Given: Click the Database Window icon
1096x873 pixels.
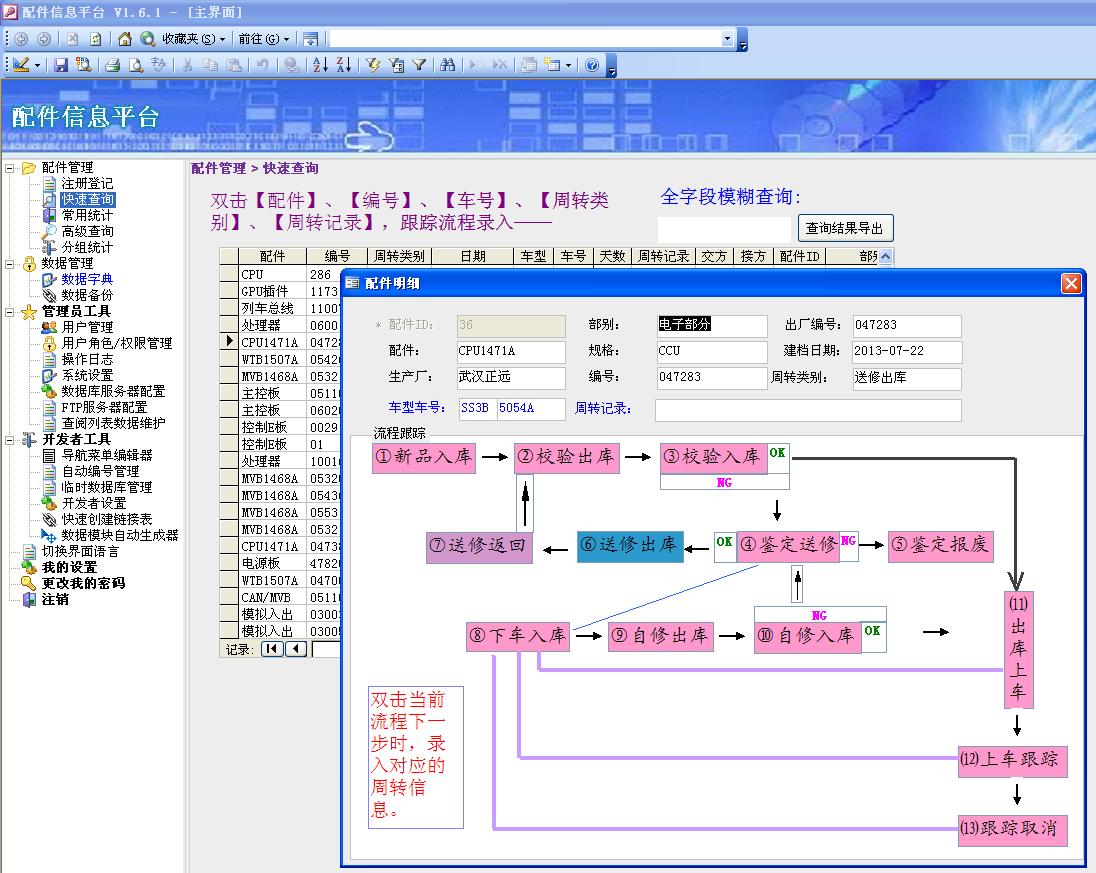Looking at the screenshot, I should pyautogui.click(x=529, y=65).
